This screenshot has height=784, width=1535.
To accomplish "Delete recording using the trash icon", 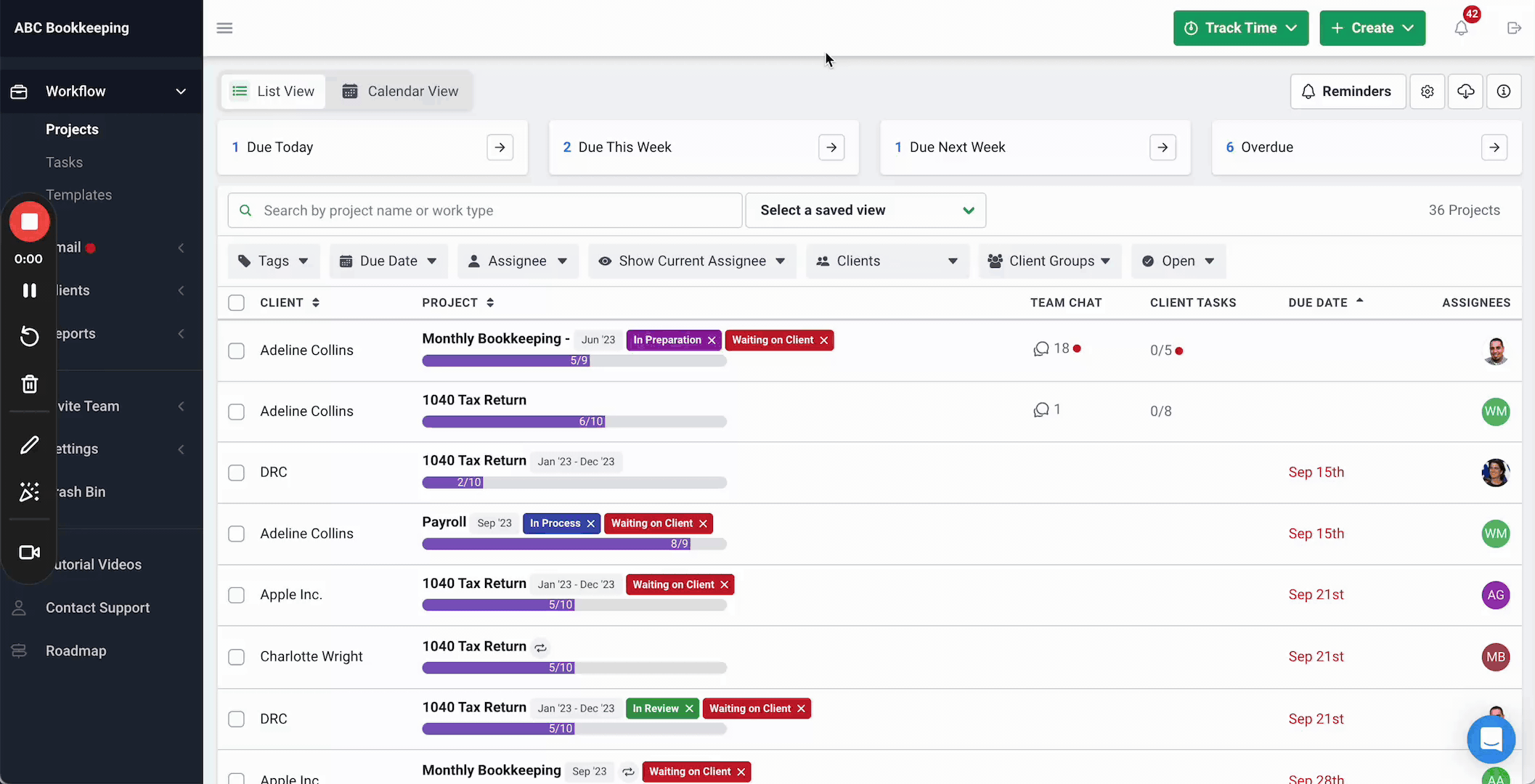I will [30, 384].
